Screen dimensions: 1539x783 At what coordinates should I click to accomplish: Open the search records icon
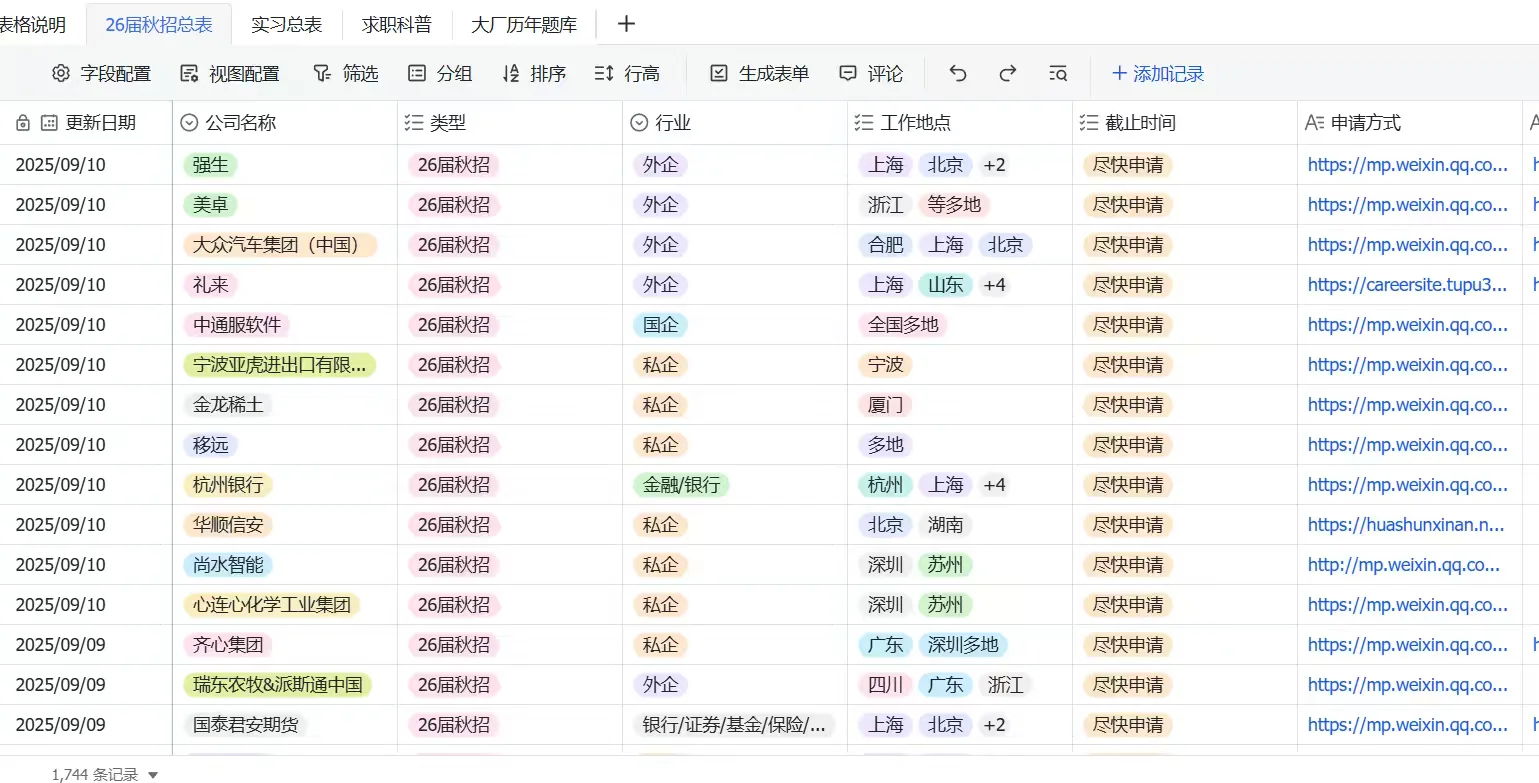pos(1058,74)
